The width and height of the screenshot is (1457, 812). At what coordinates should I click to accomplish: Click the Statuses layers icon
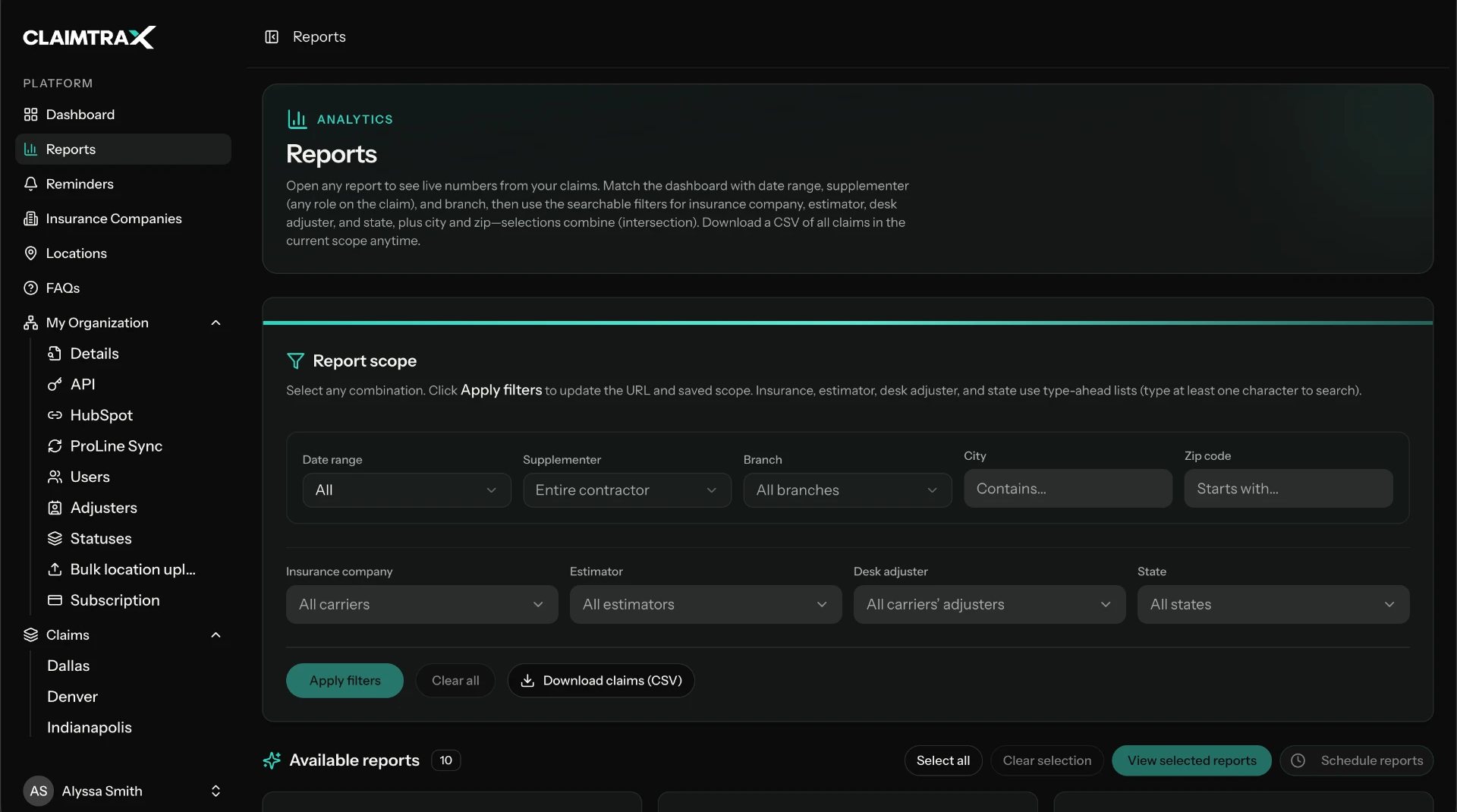[x=55, y=539]
